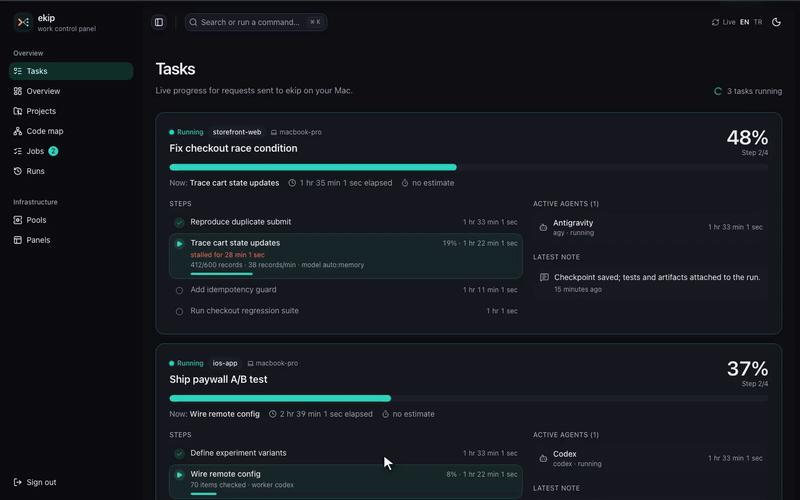Open Panels under Infrastructure
The image size is (800, 500).
coord(71,240)
